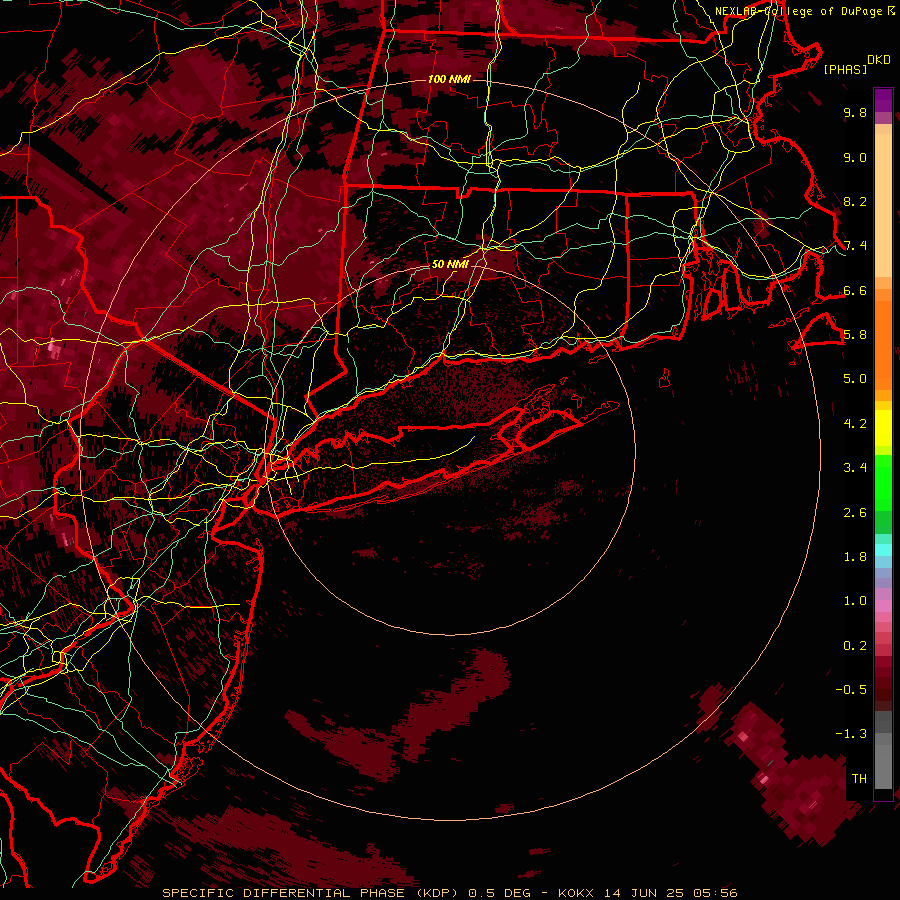Viewport: 900px width, 900px height.
Task: Click the 3.4 scale value
Action: point(855,468)
